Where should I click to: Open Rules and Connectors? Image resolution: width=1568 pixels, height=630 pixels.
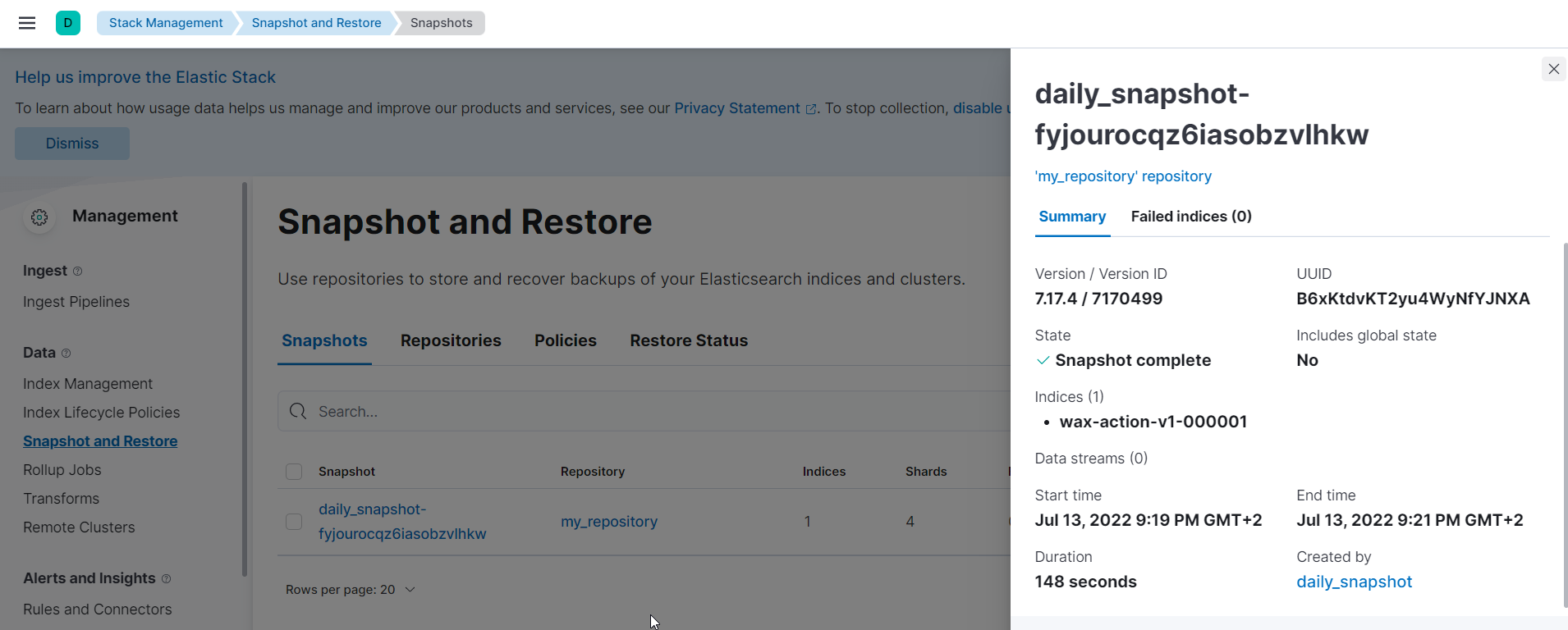[98, 609]
